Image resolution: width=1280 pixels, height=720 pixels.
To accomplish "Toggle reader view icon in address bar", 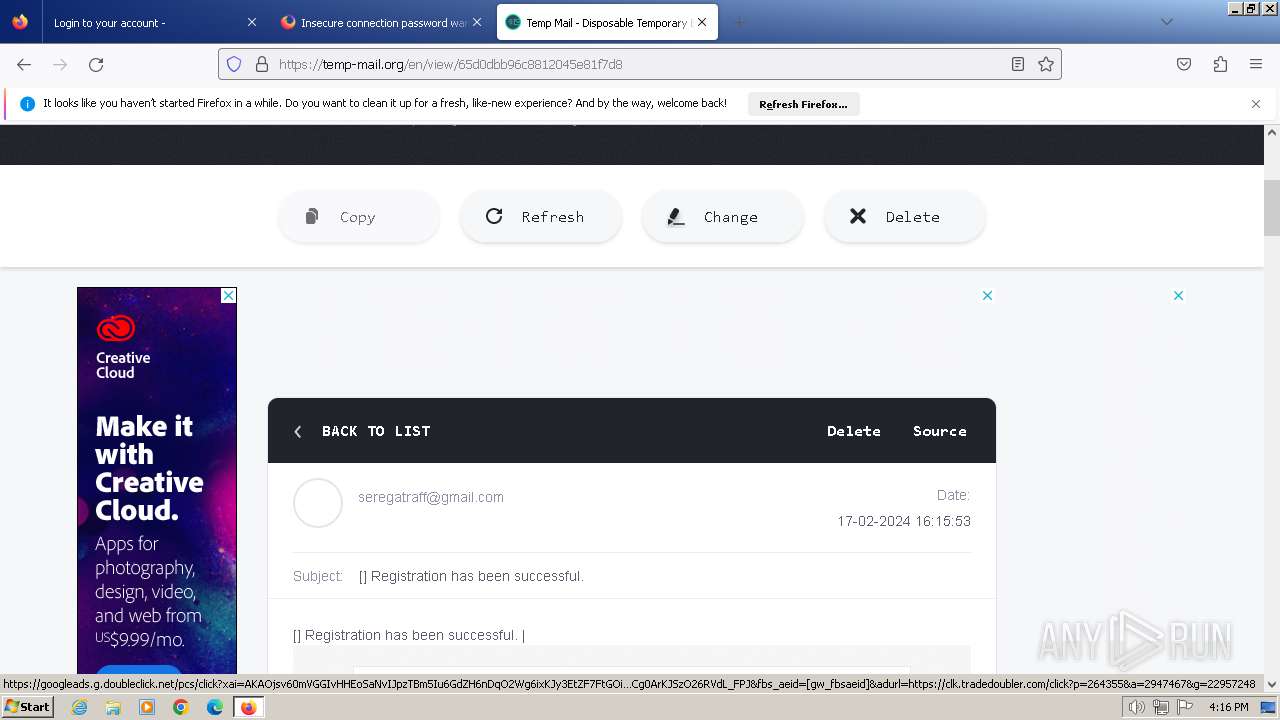I will tap(1018, 64).
